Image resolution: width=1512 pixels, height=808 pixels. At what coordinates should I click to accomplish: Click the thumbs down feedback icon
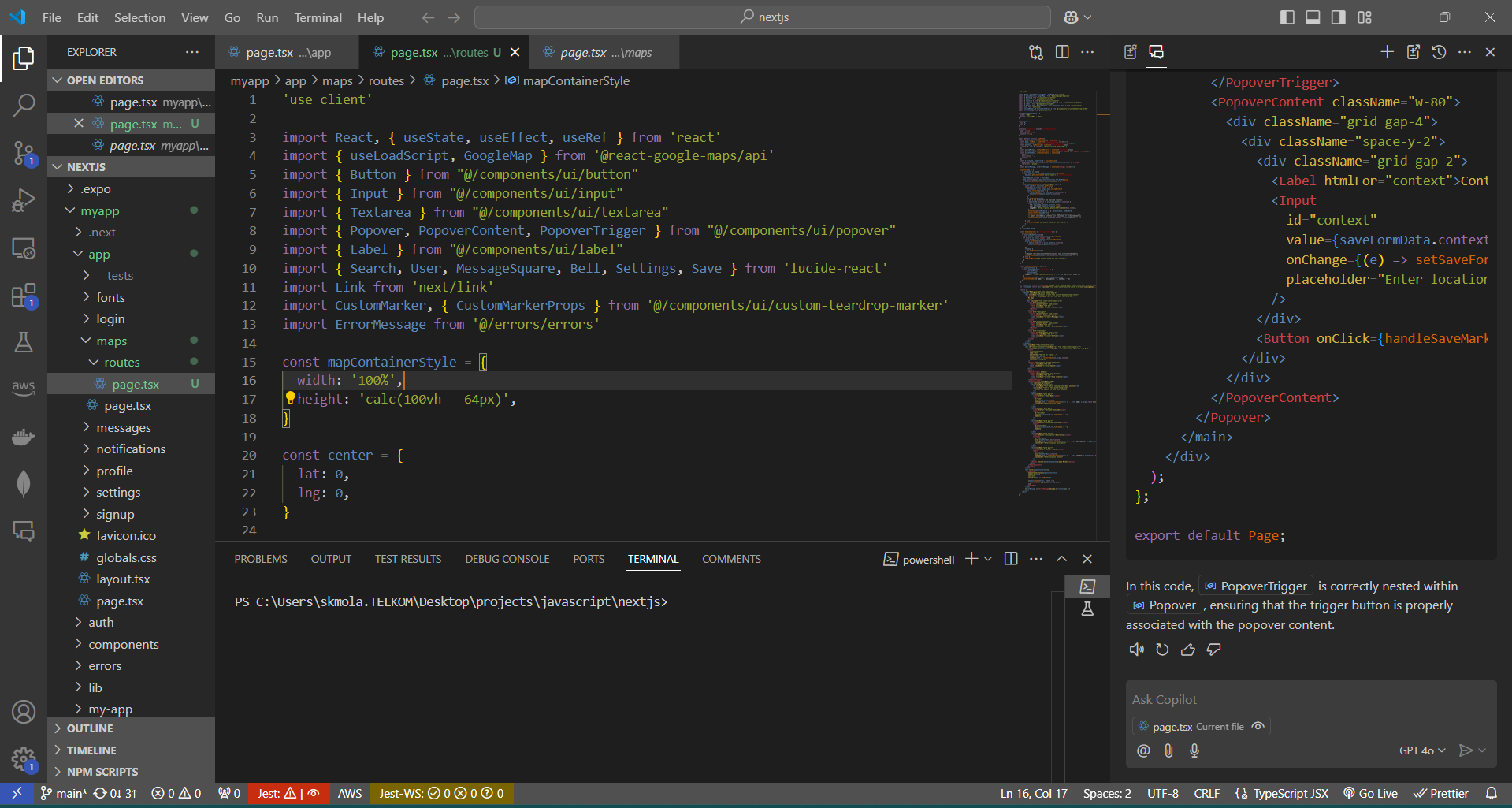pyautogui.click(x=1214, y=650)
